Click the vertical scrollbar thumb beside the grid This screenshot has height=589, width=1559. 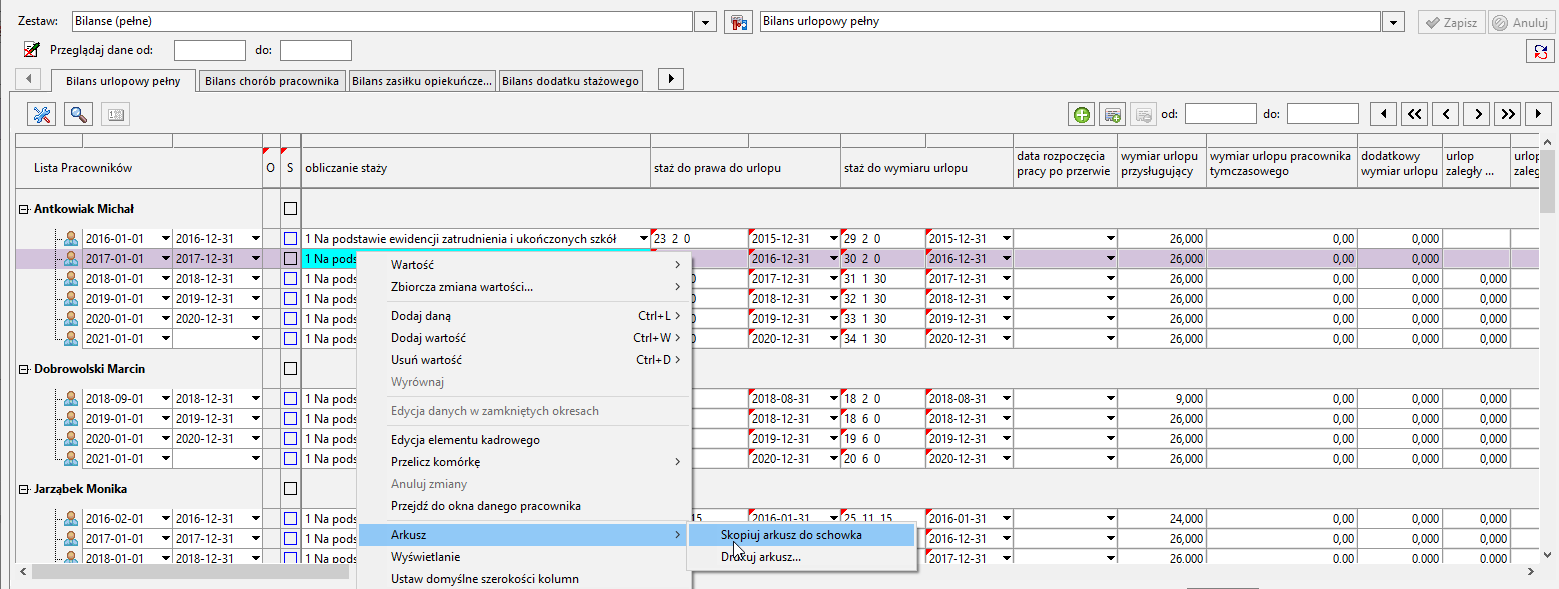[x=1549, y=182]
